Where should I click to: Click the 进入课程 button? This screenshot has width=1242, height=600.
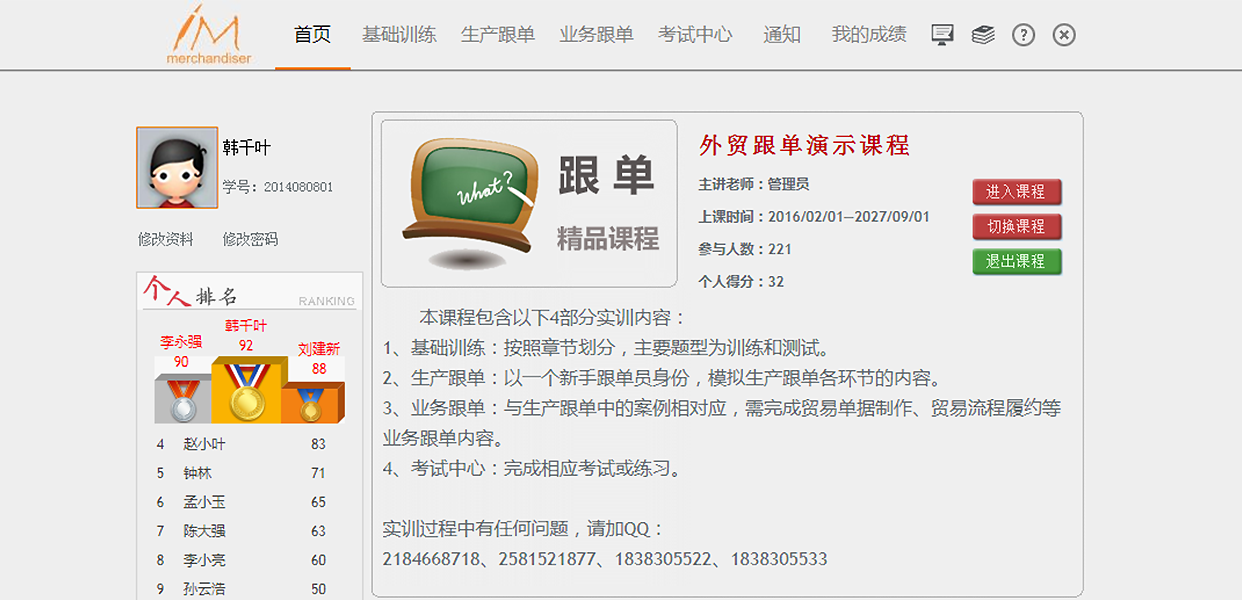pos(1017,192)
